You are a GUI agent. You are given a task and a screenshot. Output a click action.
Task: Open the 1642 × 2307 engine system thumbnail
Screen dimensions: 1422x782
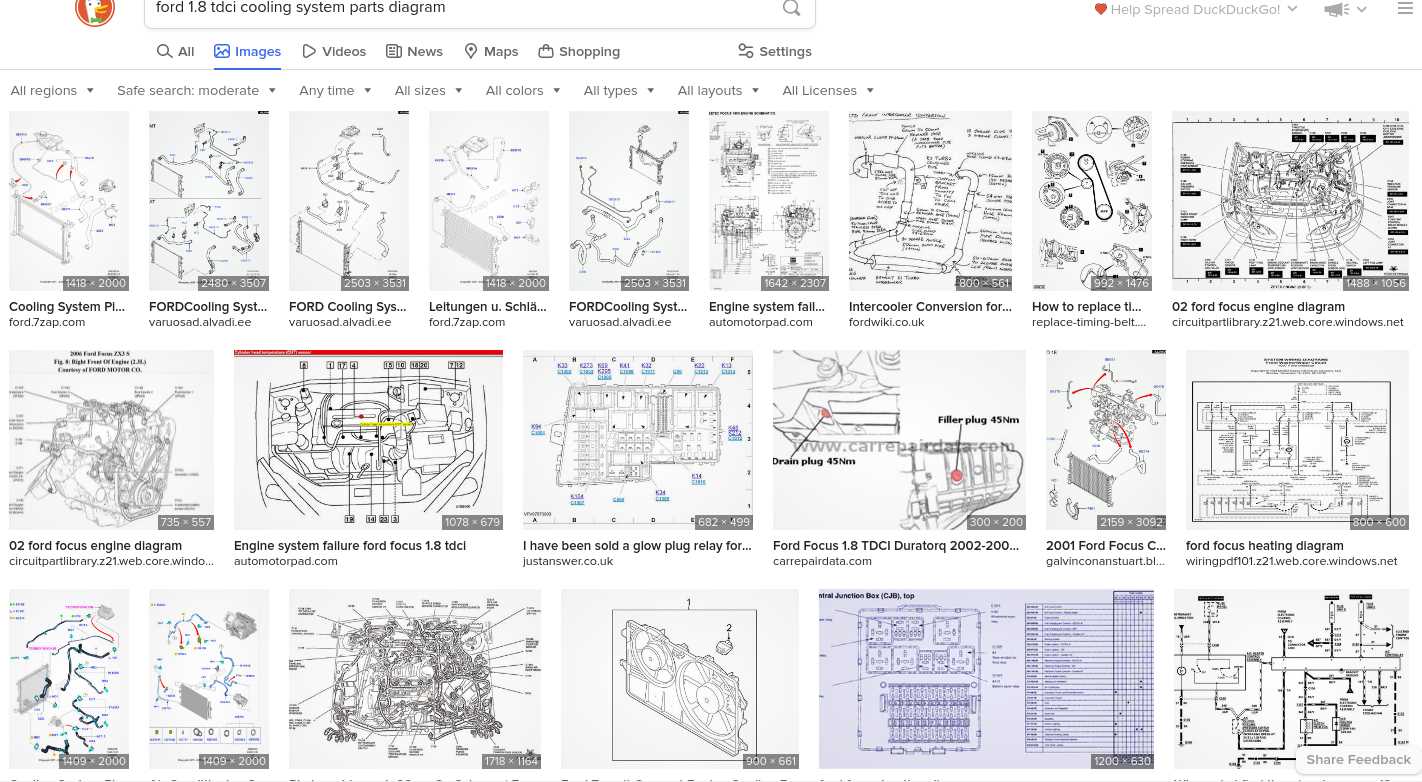(769, 201)
